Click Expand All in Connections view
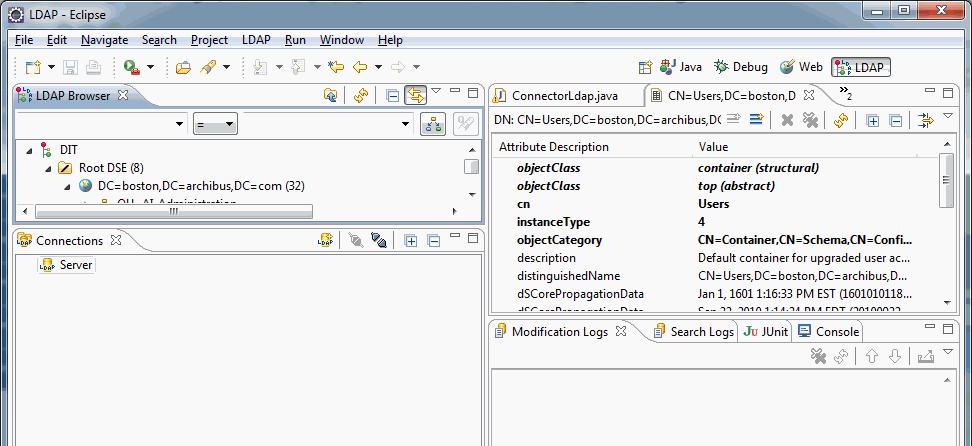Viewport: 972px width, 446px height. coord(410,241)
